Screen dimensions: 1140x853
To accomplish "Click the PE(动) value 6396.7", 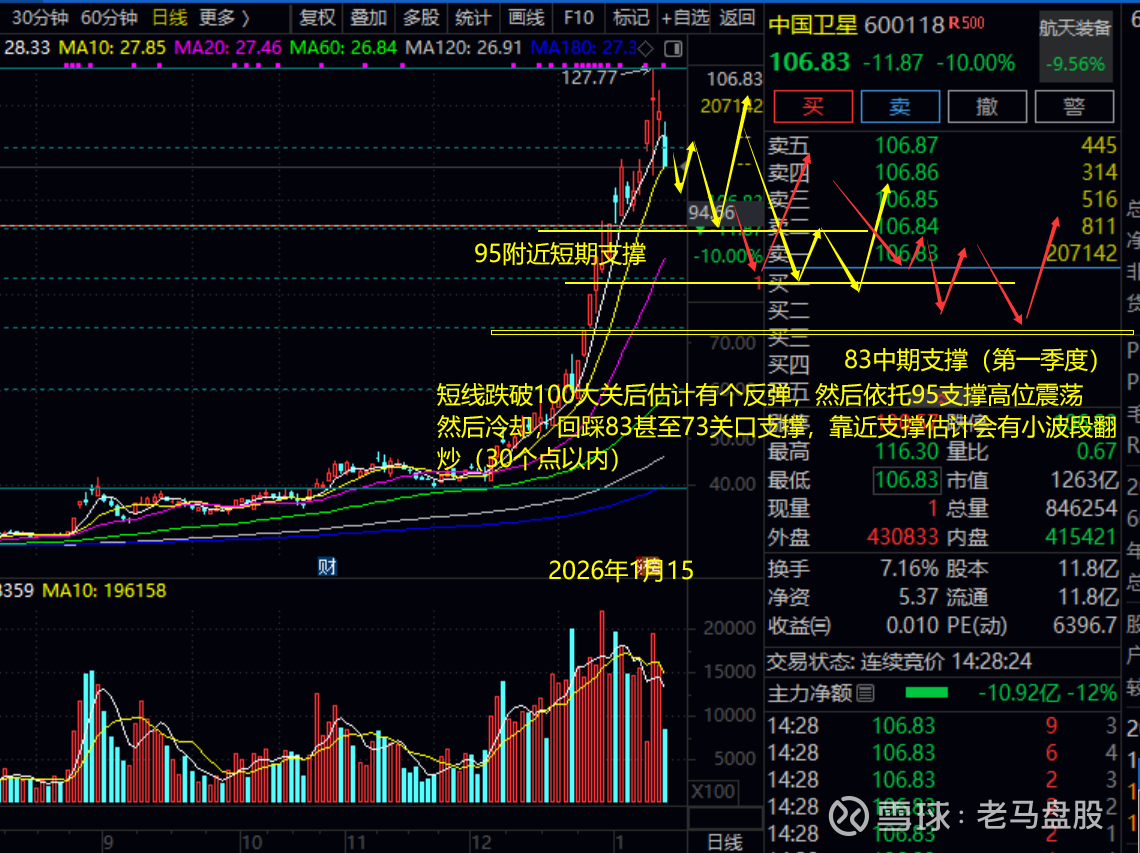I will point(1084,625).
